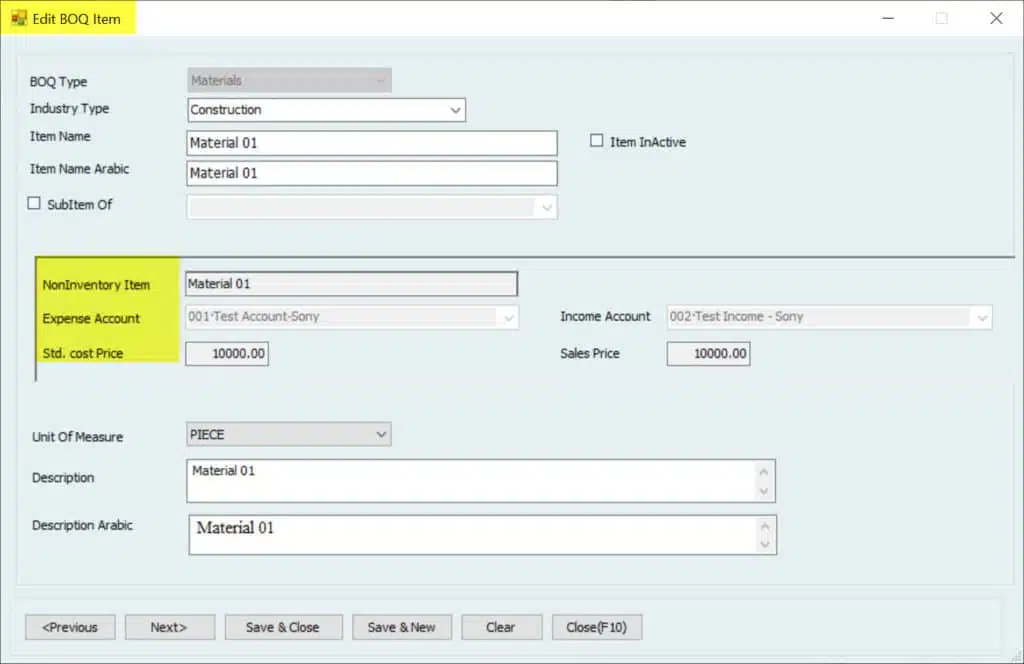Click the Clear button
The height and width of the screenshot is (664, 1024).
pyautogui.click(x=502, y=627)
